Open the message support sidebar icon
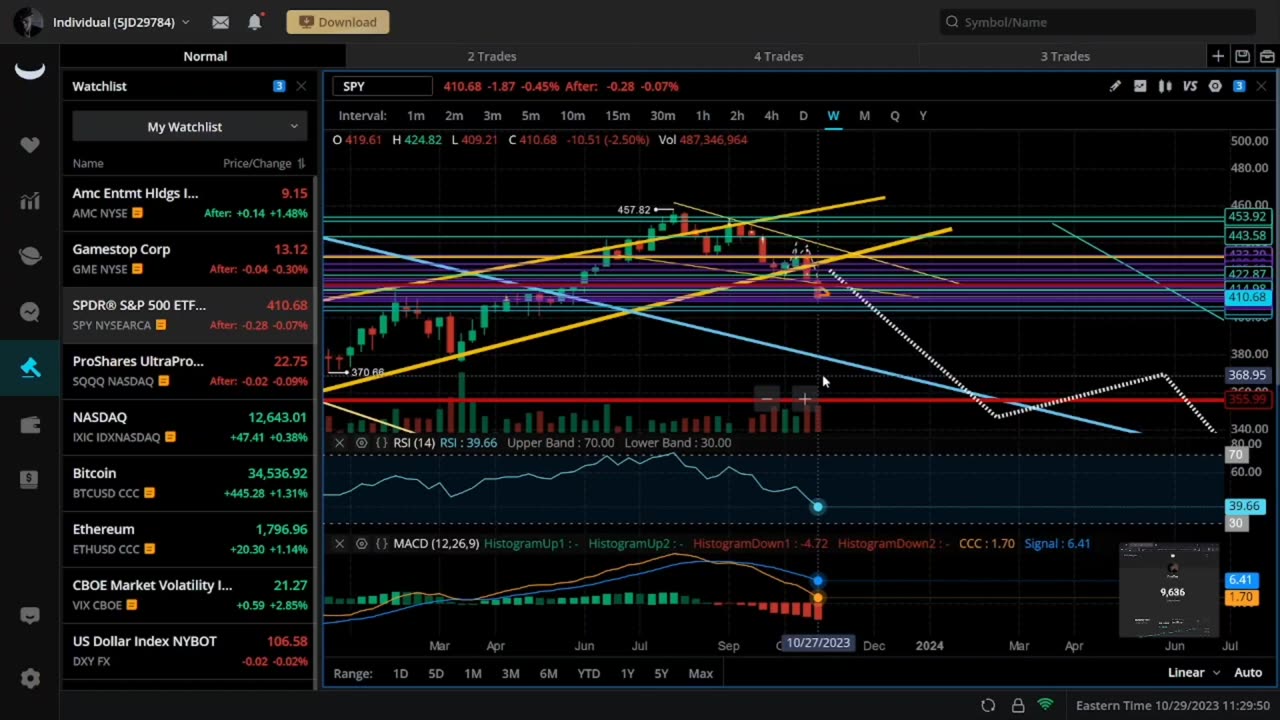The width and height of the screenshot is (1280, 720). [30, 616]
